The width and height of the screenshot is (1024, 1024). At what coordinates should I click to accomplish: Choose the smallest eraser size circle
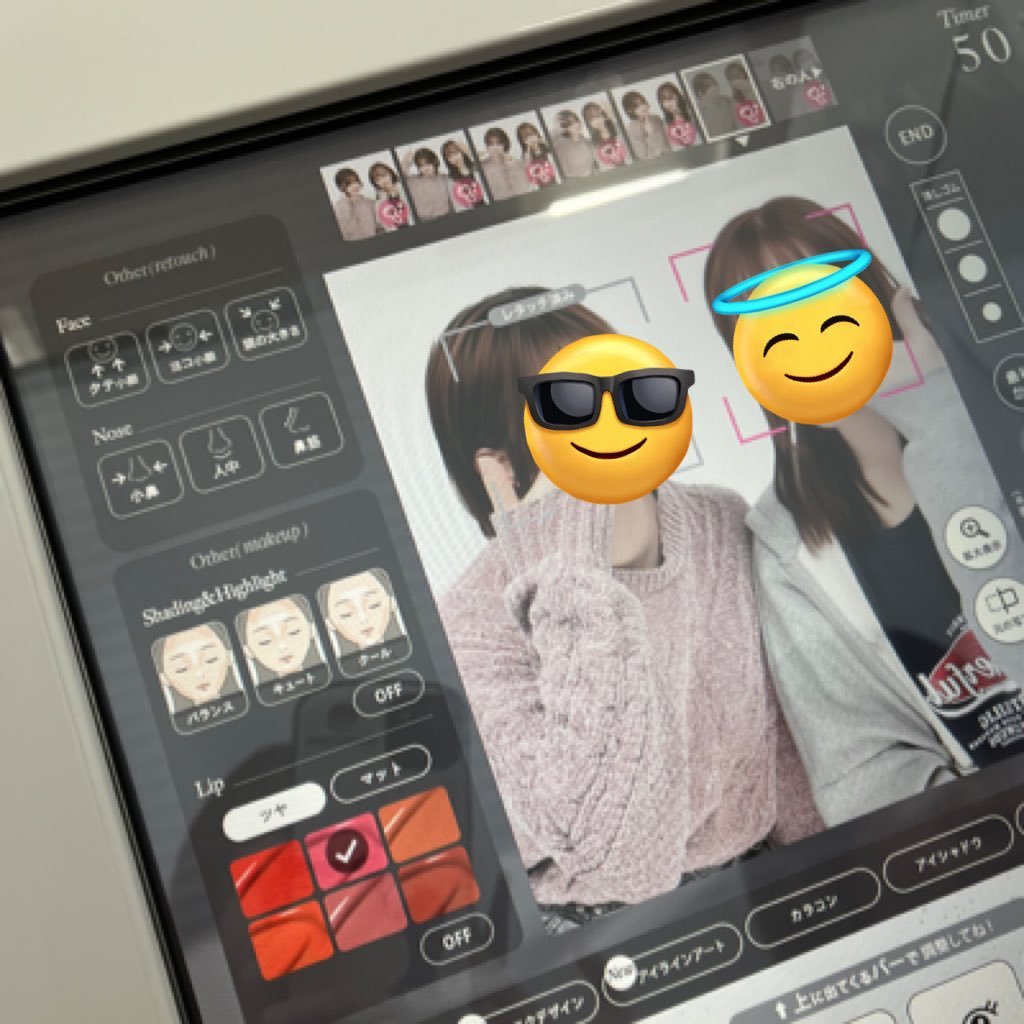991,312
